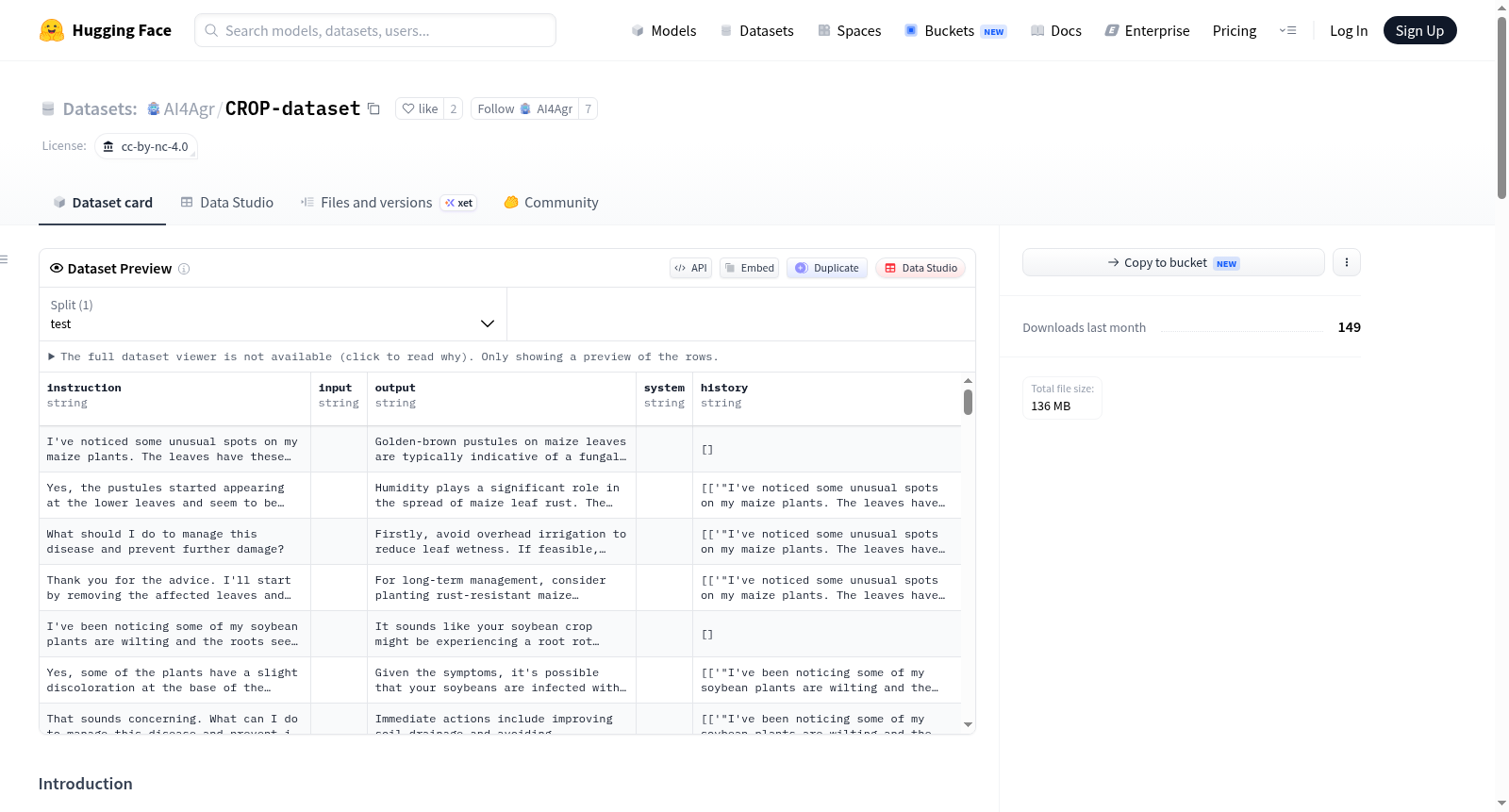The image size is (1509, 812).
Task: Click the Datasets breadcrumb icon
Action: click(x=48, y=108)
